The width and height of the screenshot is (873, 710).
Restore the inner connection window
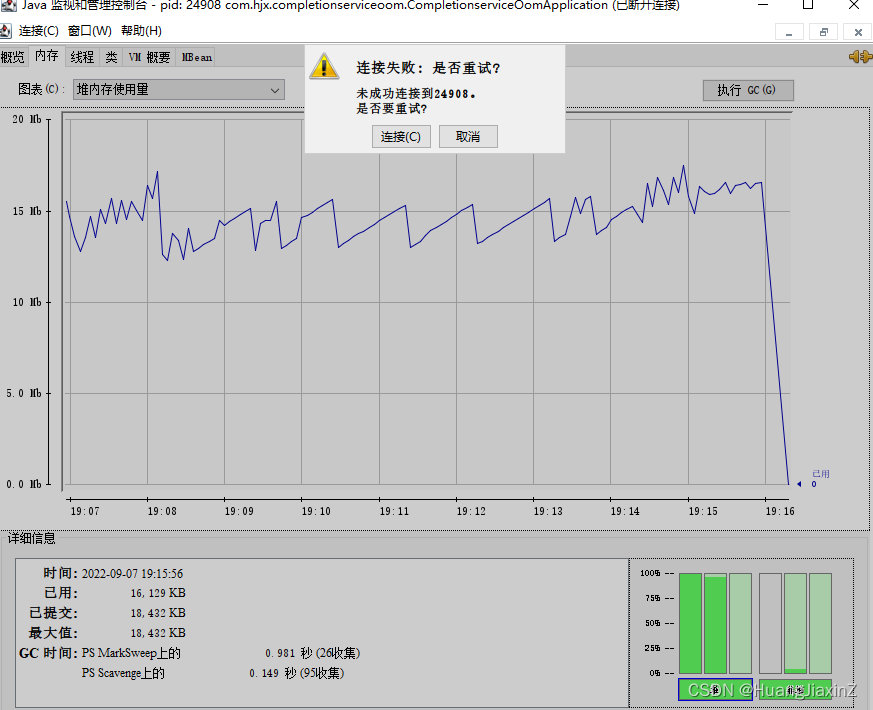click(824, 32)
